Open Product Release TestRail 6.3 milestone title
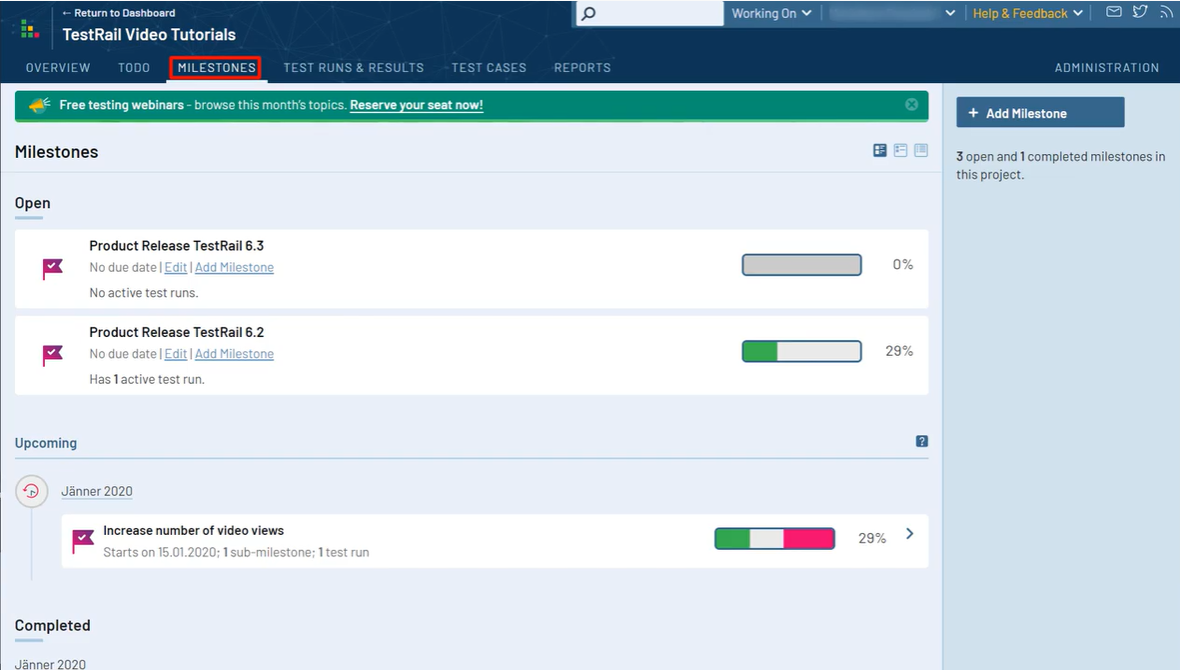This screenshot has height=670, width=1180. pyautogui.click(x=177, y=245)
